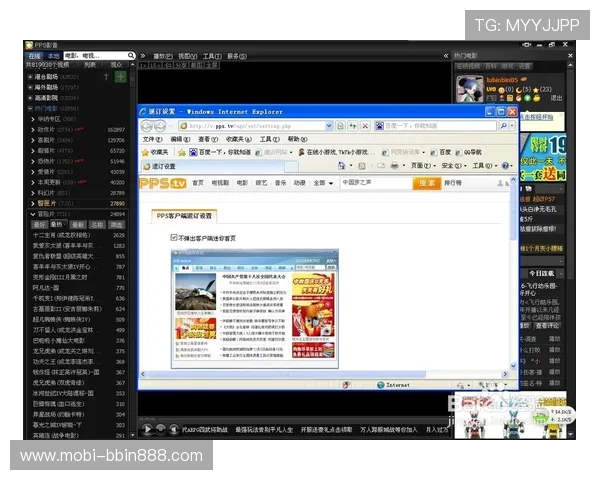Expand the 动作片 category

coord(33,130)
